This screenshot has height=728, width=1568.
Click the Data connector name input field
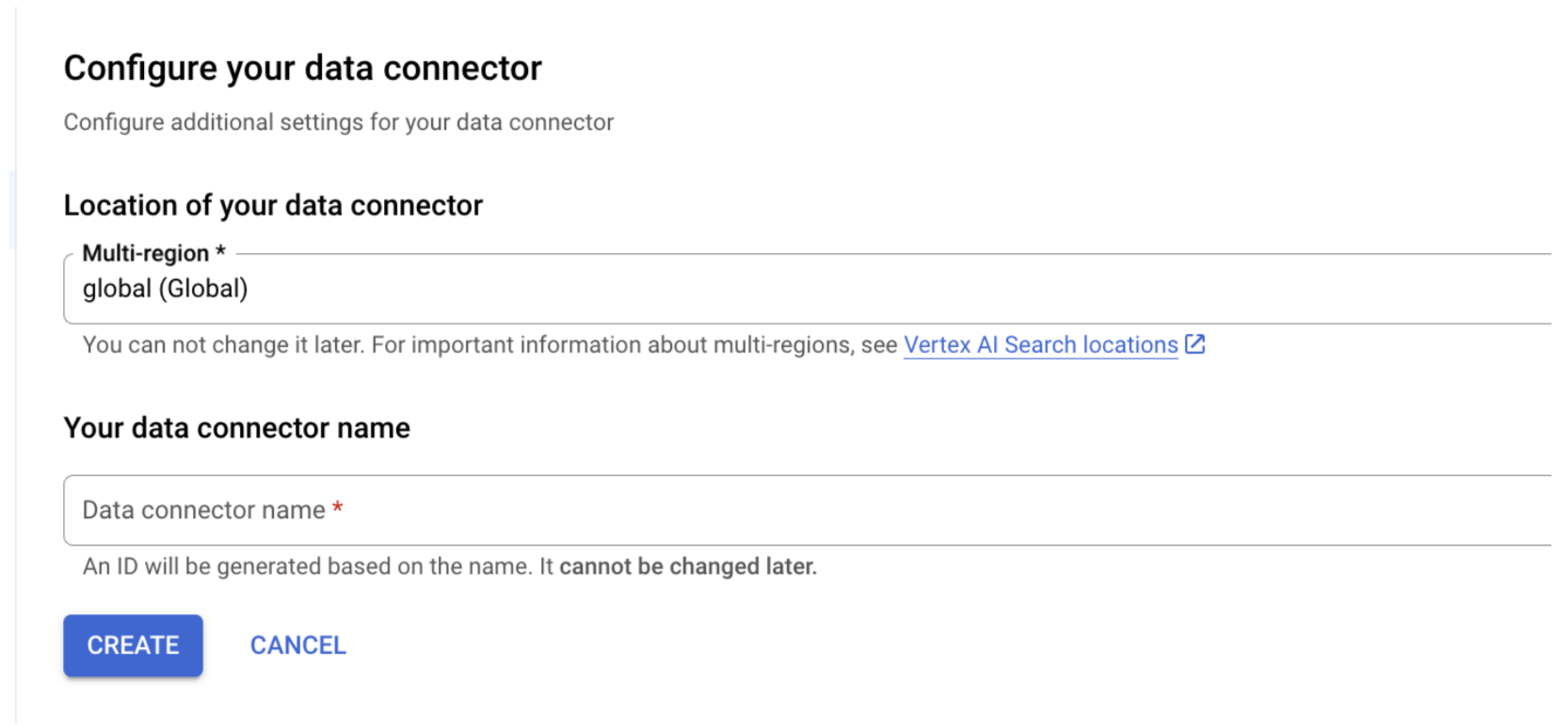coord(376,510)
